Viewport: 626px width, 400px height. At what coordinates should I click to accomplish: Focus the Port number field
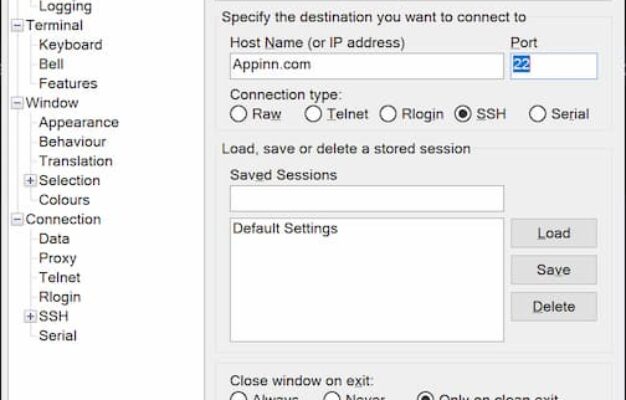[x=553, y=66]
